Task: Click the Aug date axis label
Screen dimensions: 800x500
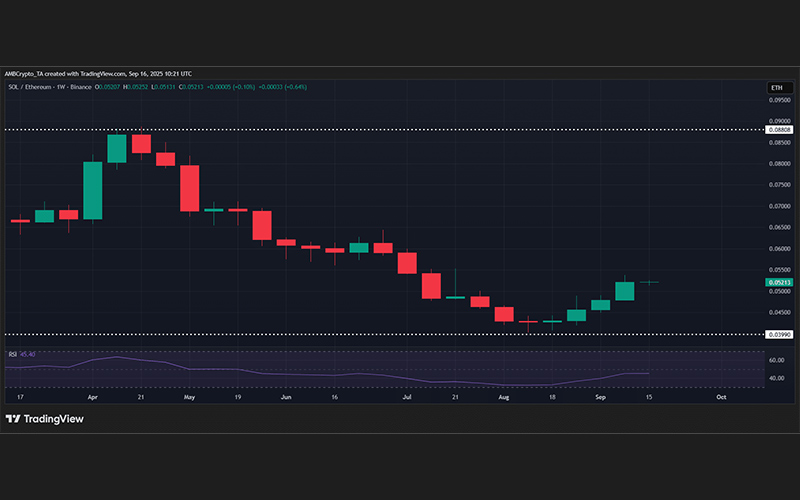Action: pos(504,397)
